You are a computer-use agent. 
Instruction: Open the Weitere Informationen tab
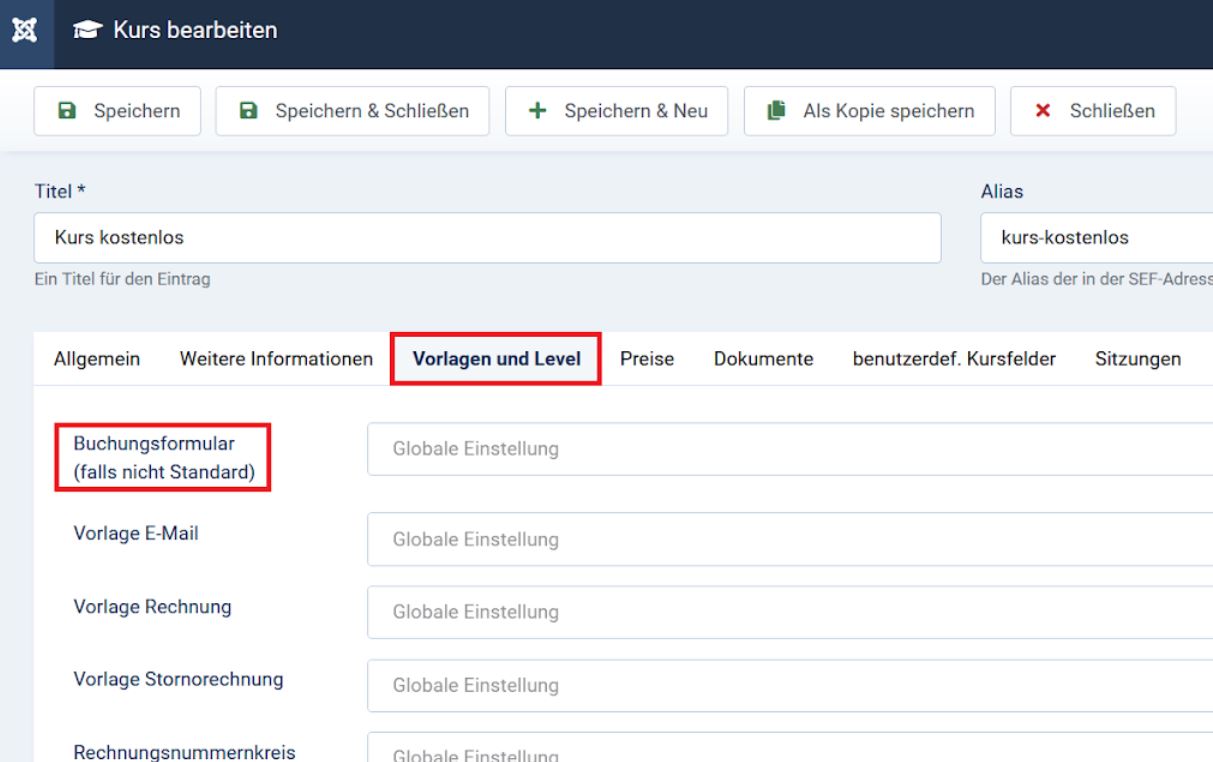click(x=276, y=359)
